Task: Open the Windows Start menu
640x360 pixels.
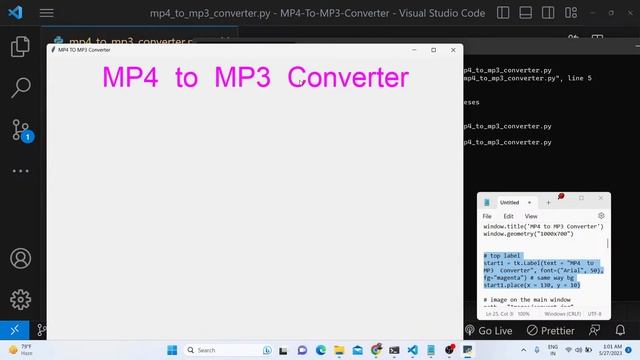Action: 172,350
